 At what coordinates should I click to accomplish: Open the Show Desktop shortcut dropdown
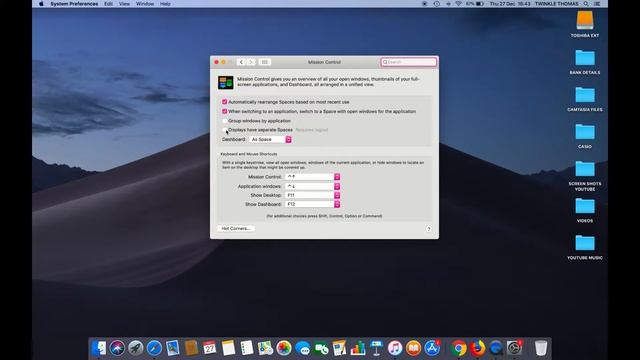pos(313,195)
